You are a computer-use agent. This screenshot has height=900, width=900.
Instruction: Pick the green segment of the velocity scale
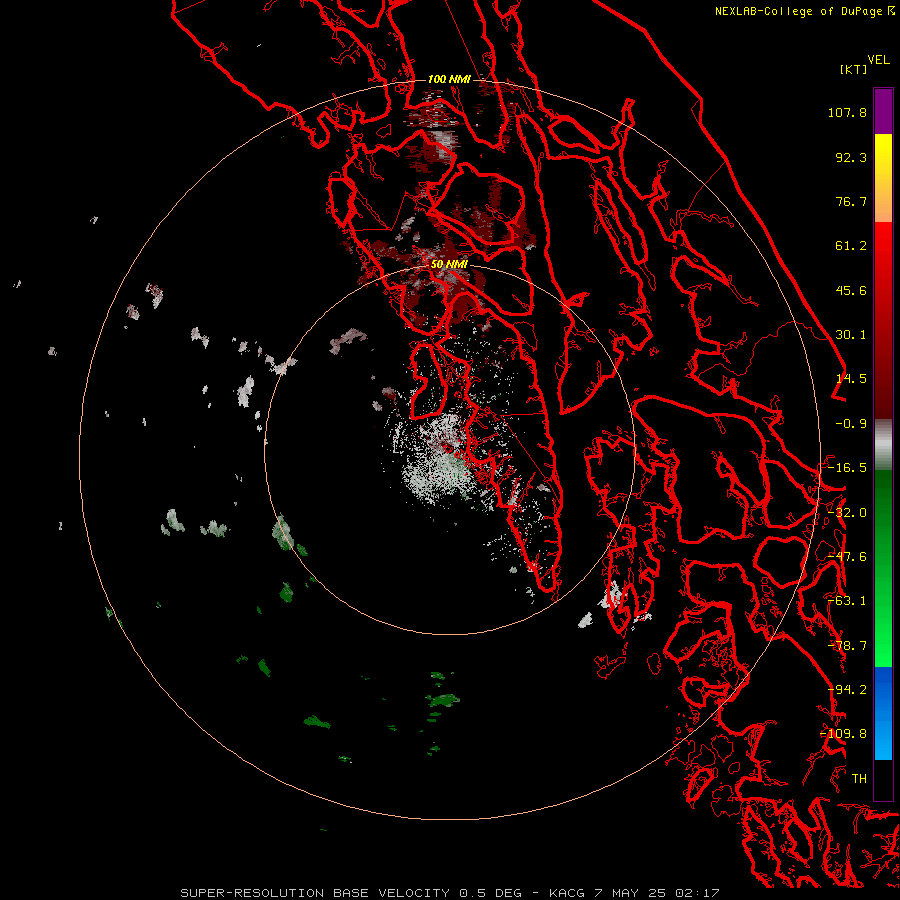tap(883, 568)
